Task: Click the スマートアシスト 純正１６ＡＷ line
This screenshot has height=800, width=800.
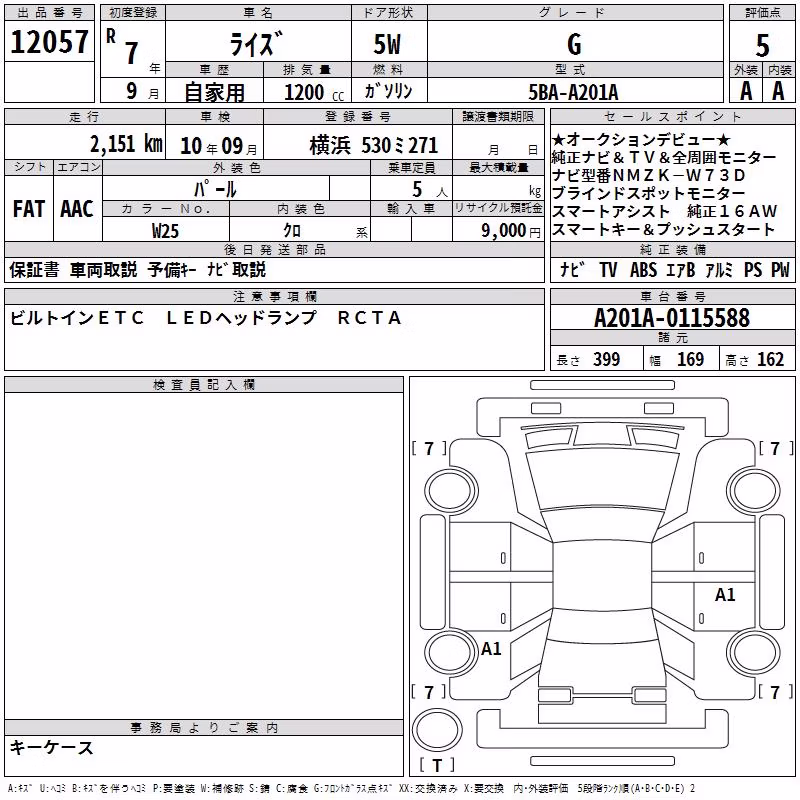Action: pos(664,211)
